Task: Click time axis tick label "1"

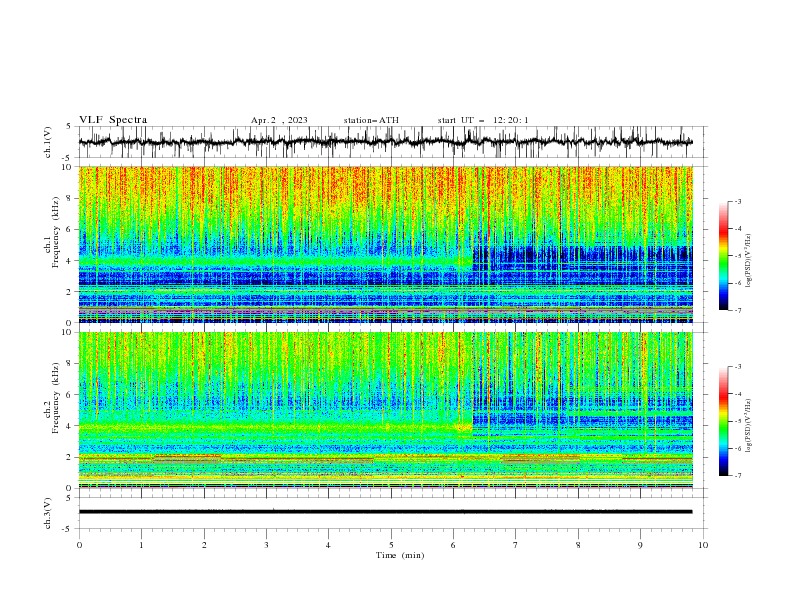Action: click(141, 545)
